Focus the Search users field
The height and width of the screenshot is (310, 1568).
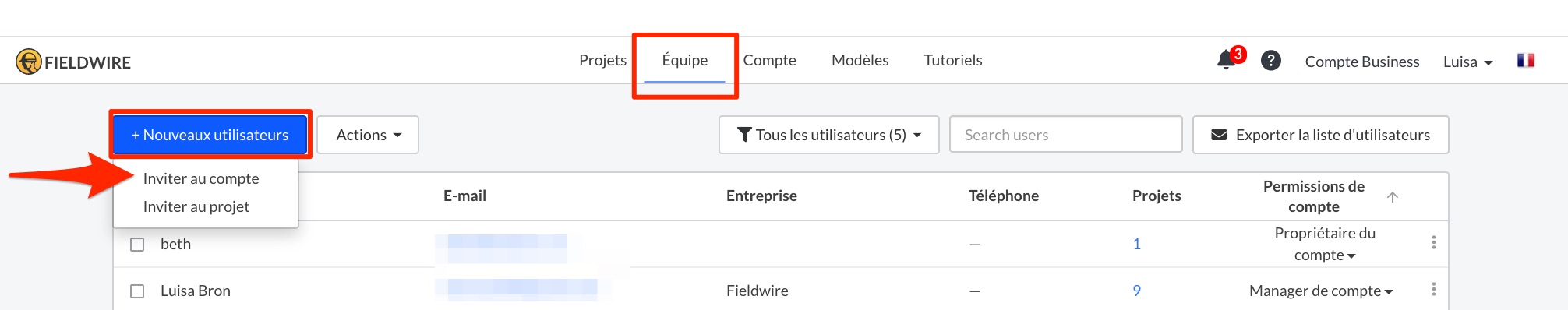tap(1066, 135)
